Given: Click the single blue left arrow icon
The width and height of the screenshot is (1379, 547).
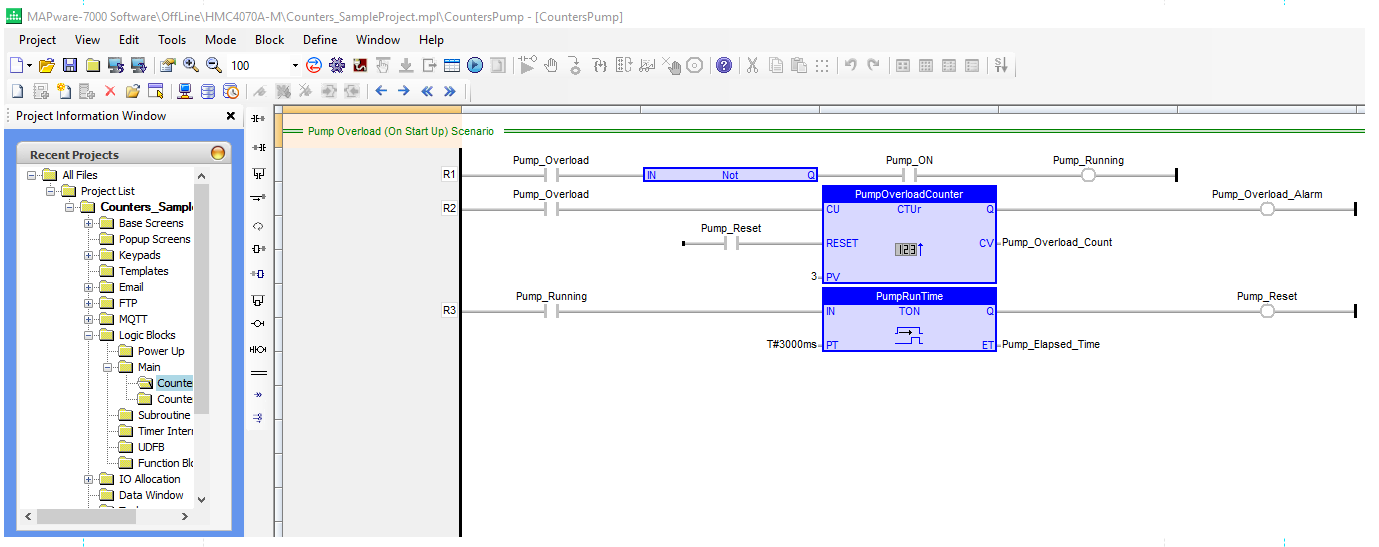Looking at the screenshot, I should pyautogui.click(x=381, y=91).
